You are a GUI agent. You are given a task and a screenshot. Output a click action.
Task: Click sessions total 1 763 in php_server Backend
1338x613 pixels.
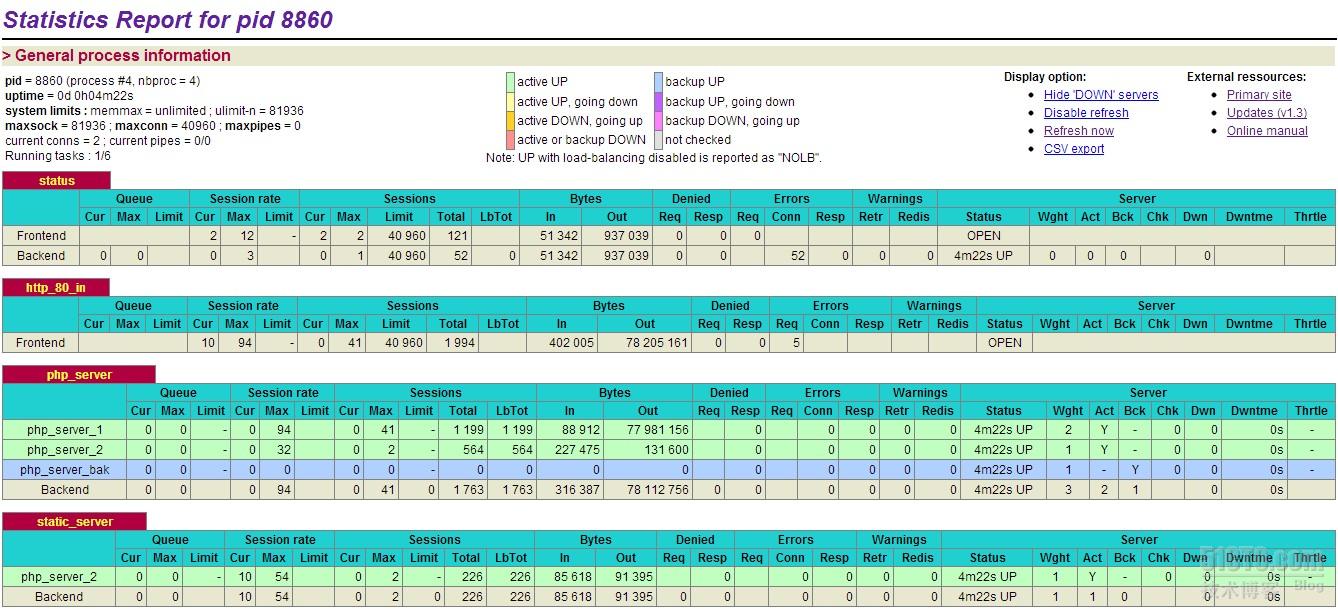tap(466, 490)
